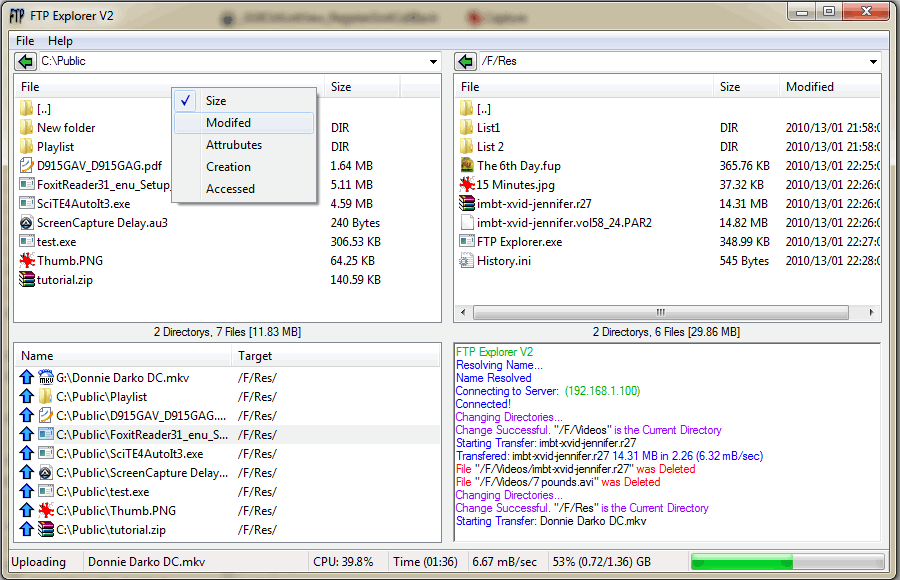Click the 15 Minutes.jpg image icon
The width and height of the screenshot is (900, 580).
coord(467,184)
